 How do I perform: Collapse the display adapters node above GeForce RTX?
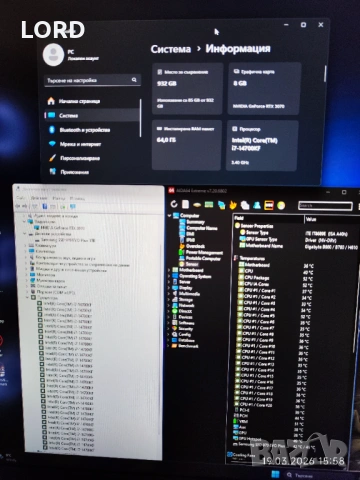[24, 222]
